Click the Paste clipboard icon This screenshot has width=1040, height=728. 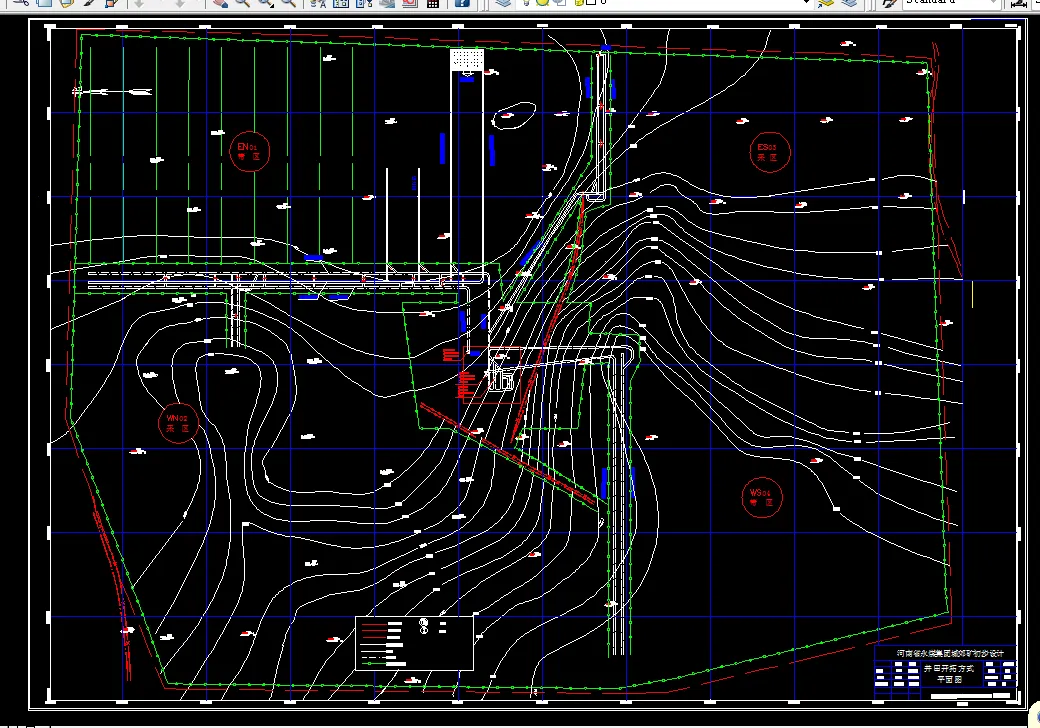(66, 3)
